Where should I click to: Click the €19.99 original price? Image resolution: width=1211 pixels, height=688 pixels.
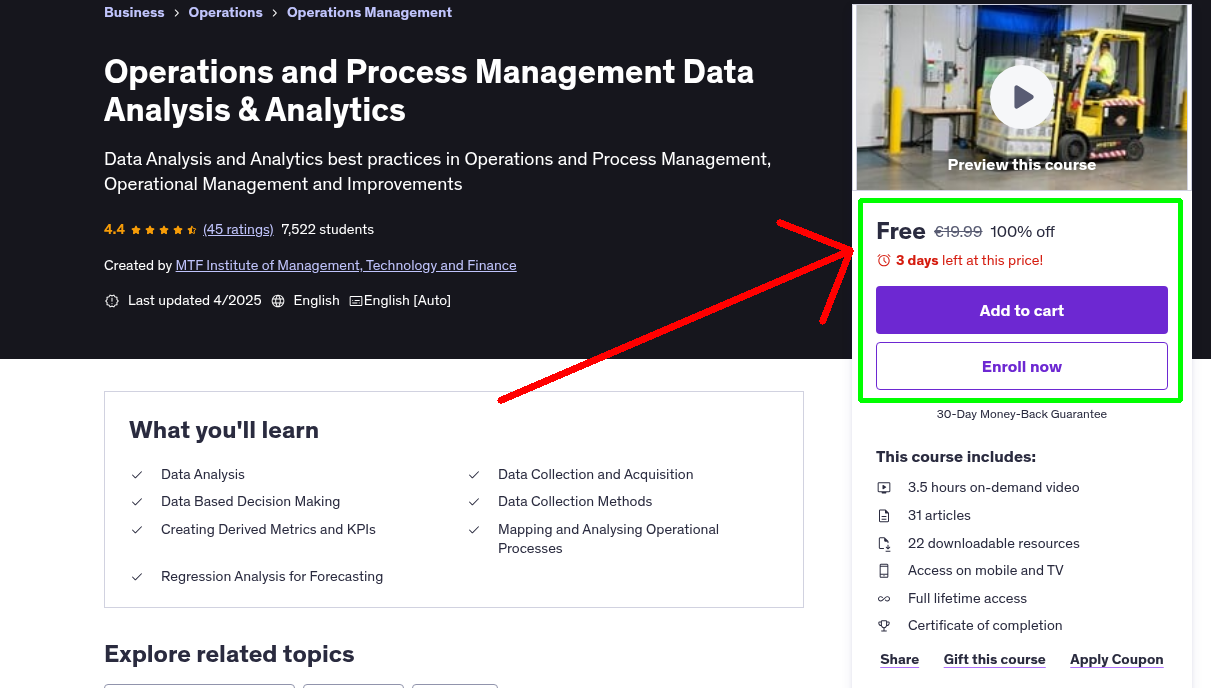958,232
